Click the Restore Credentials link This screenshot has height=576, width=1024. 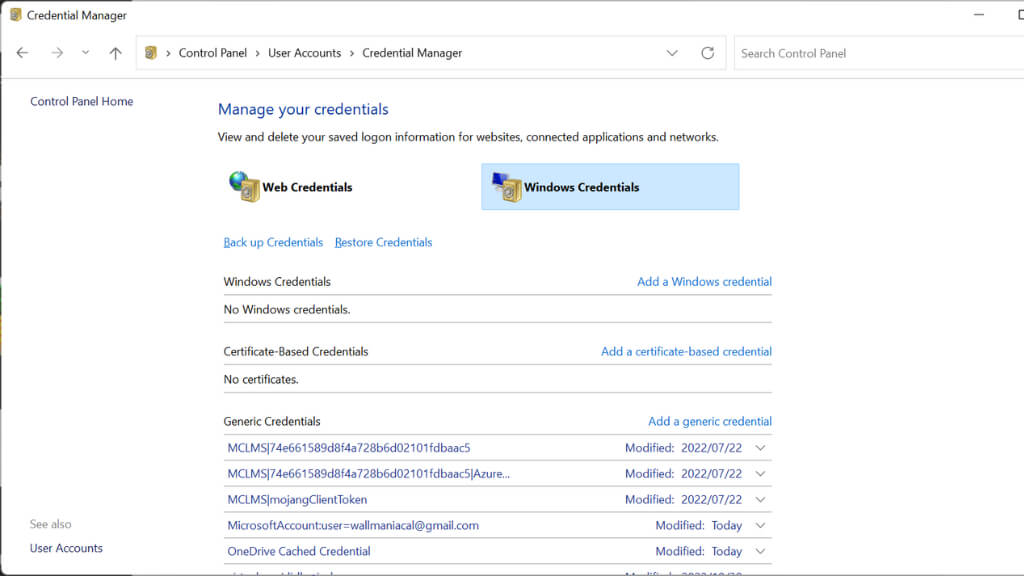[x=383, y=242]
